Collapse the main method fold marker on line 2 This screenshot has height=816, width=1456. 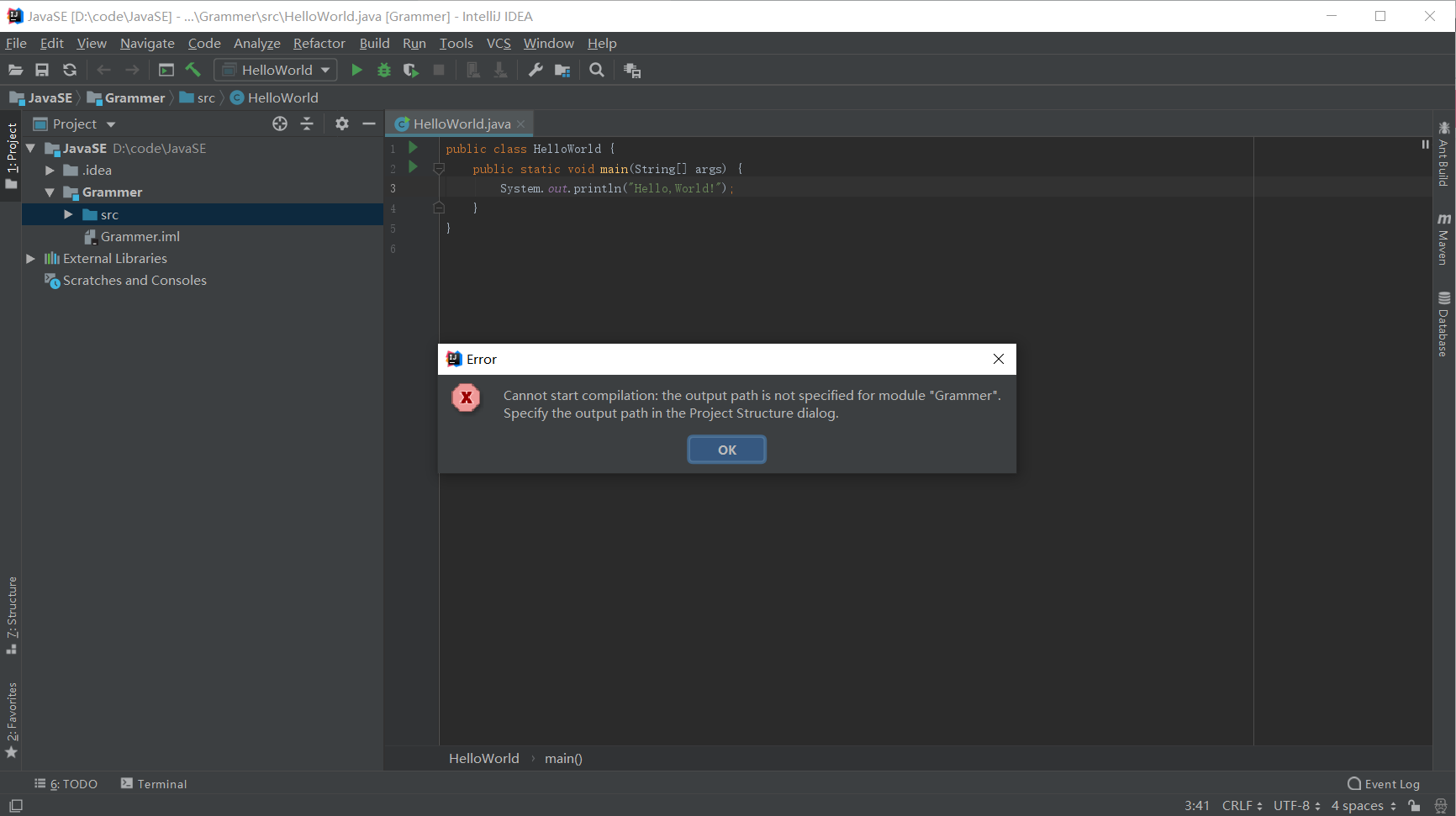coord(438,168)
